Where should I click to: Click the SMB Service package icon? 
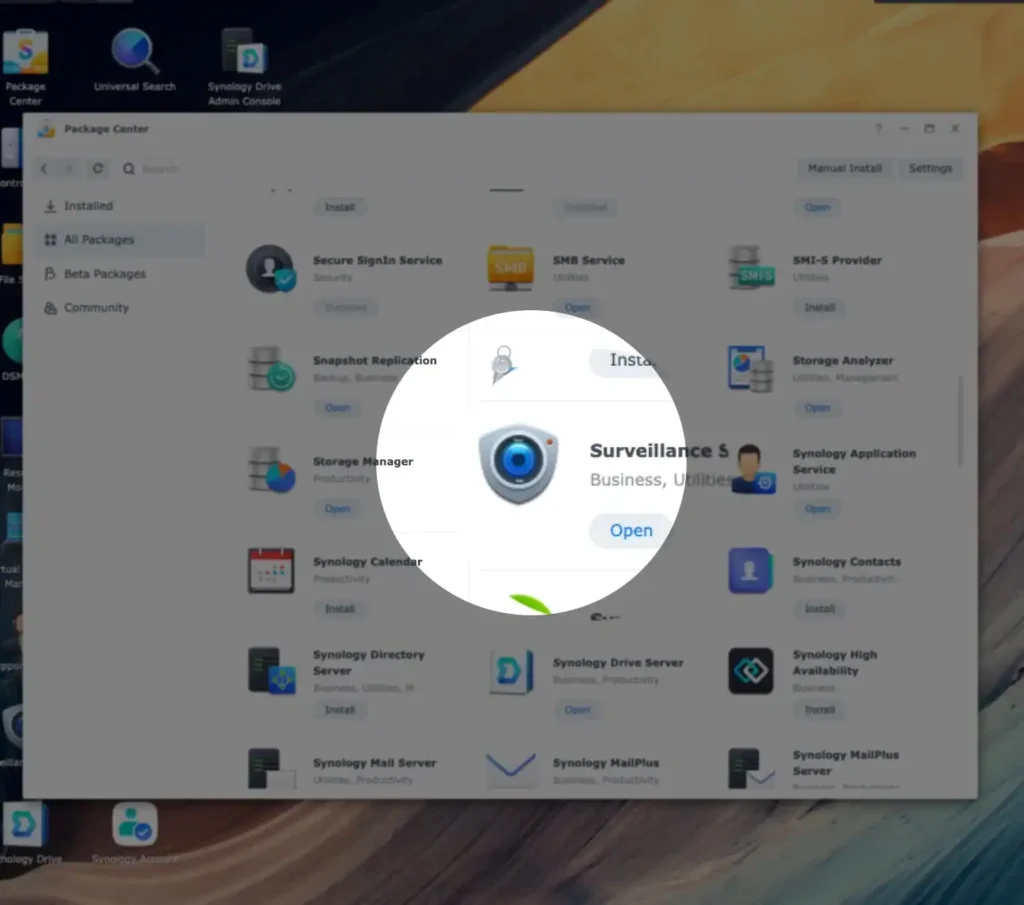[x=510, y=268]
